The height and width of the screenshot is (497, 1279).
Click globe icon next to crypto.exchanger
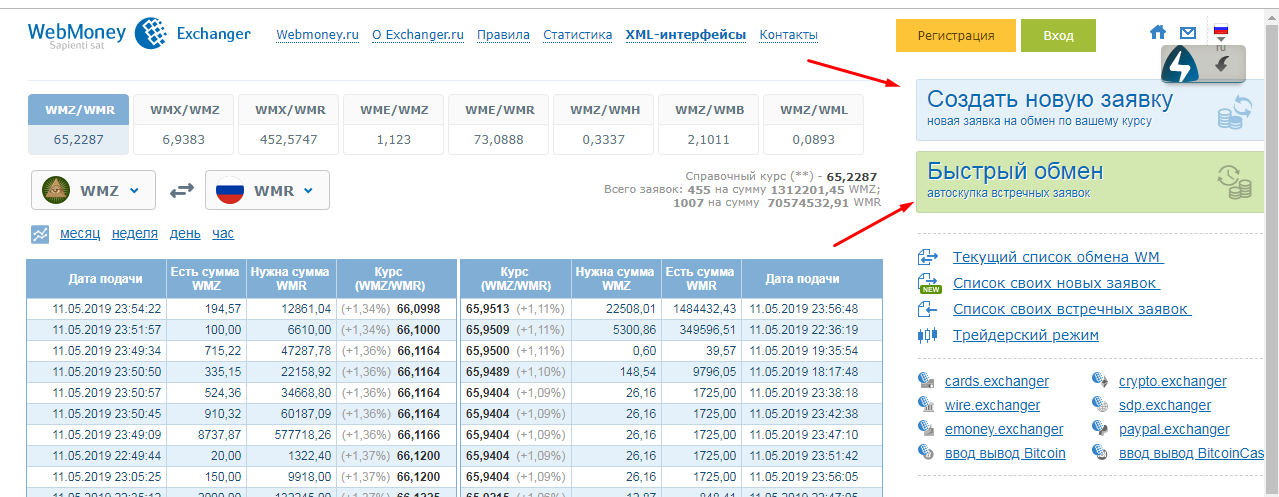(x=1100, y=381)
